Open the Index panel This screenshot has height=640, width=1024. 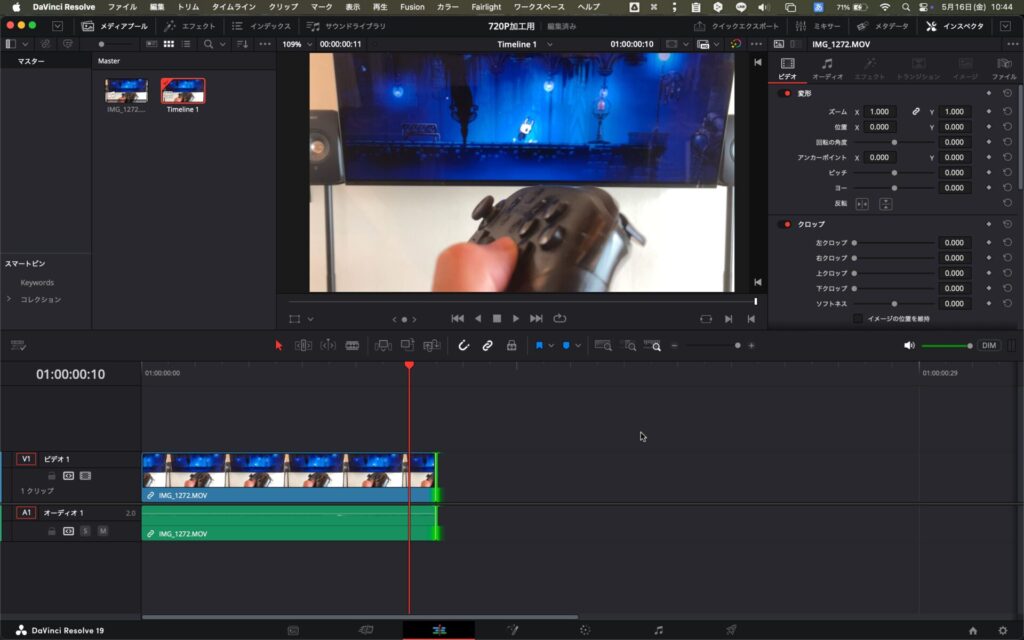pos(261,26)
